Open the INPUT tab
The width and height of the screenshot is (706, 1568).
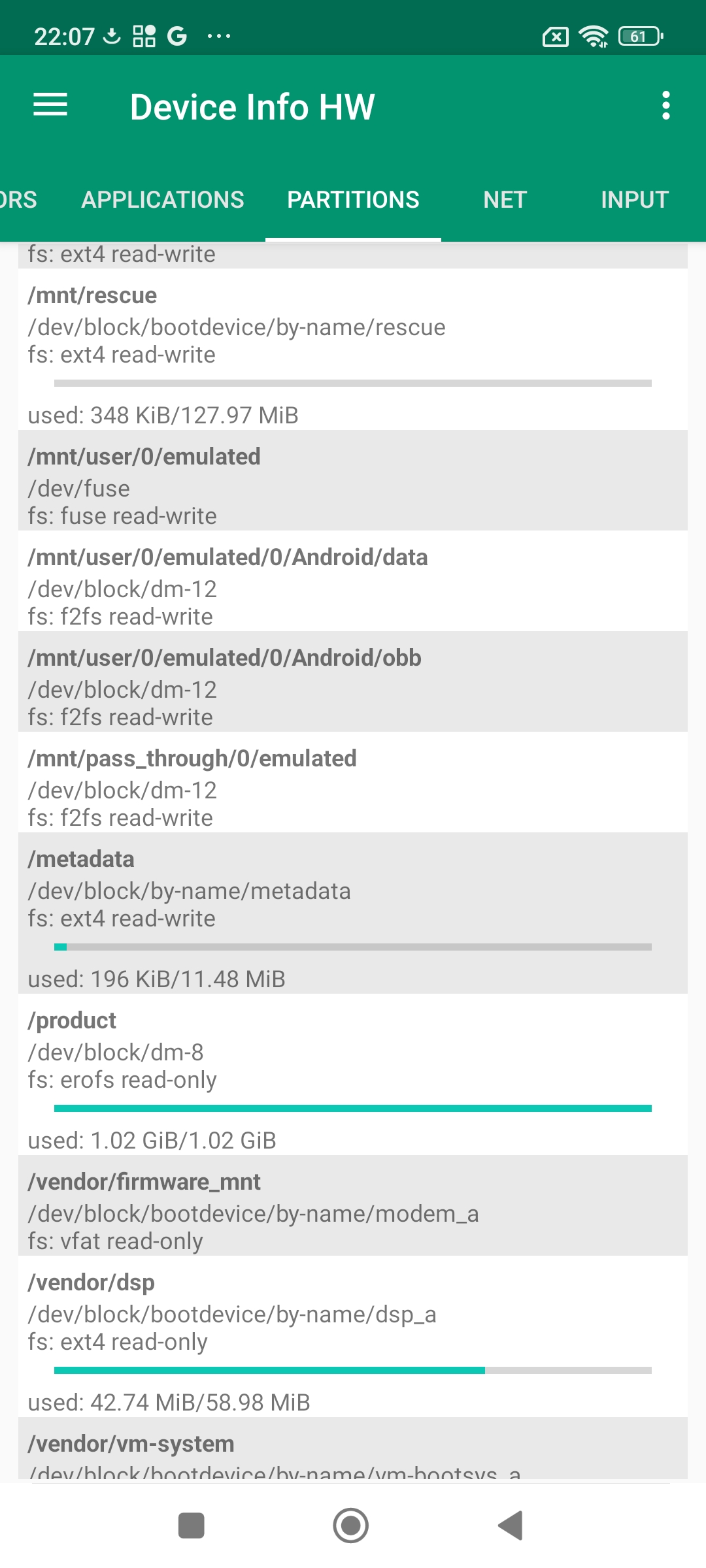point(634,200)
